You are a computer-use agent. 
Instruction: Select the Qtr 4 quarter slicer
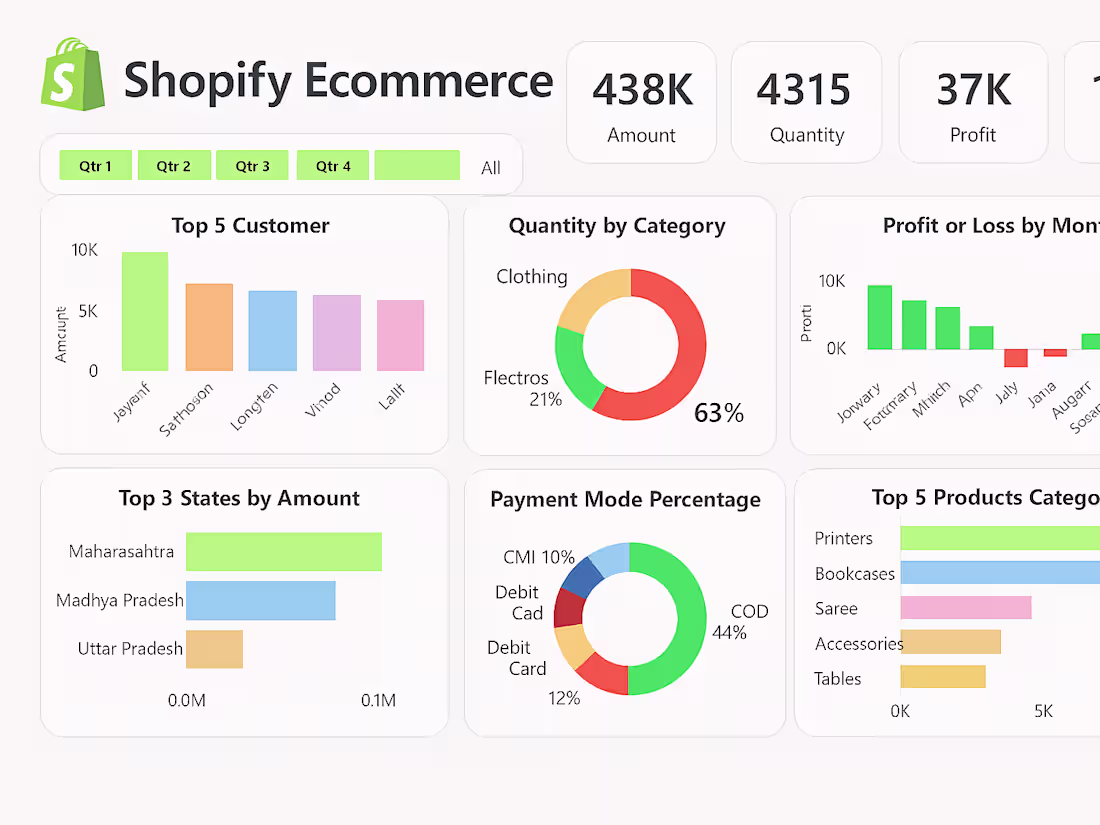point(332,165)
